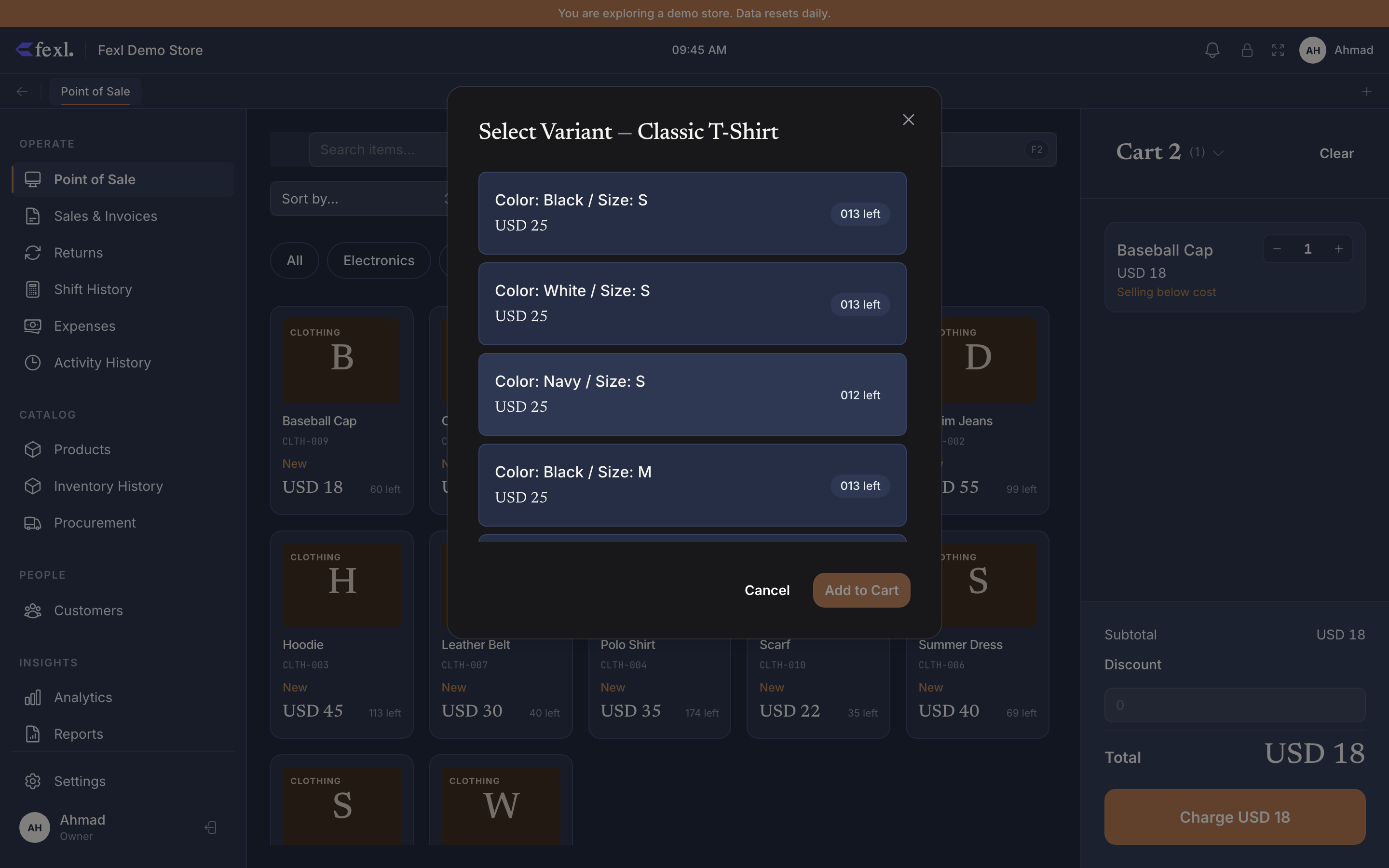Click the Fexl Demo Store name

[x=150, y=50]
